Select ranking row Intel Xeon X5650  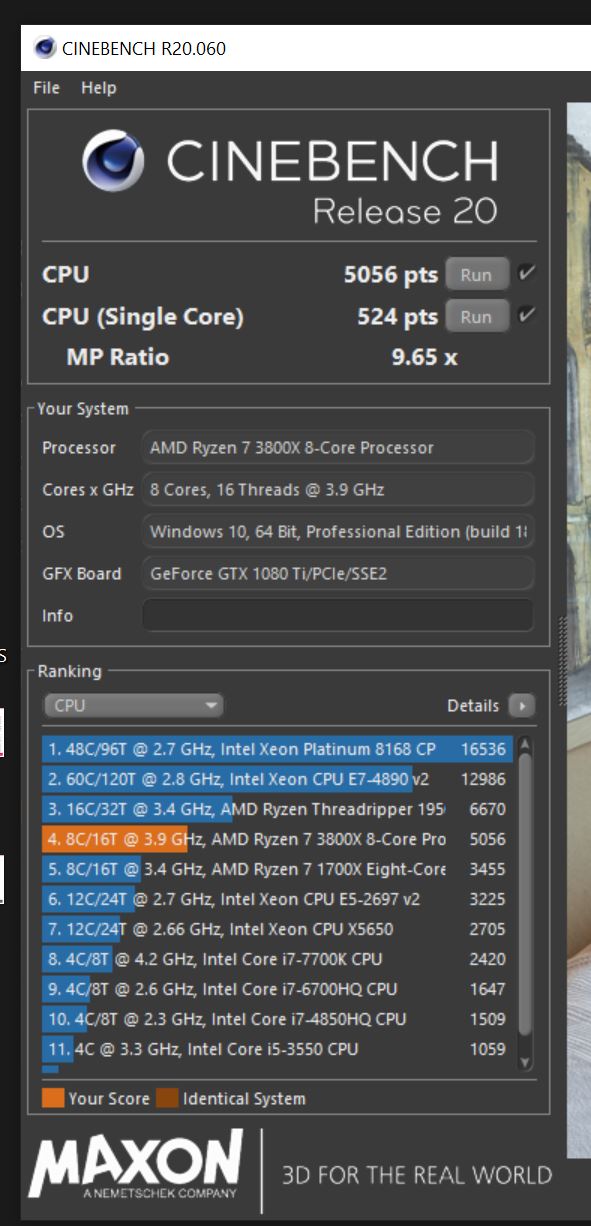coord(277,929)
